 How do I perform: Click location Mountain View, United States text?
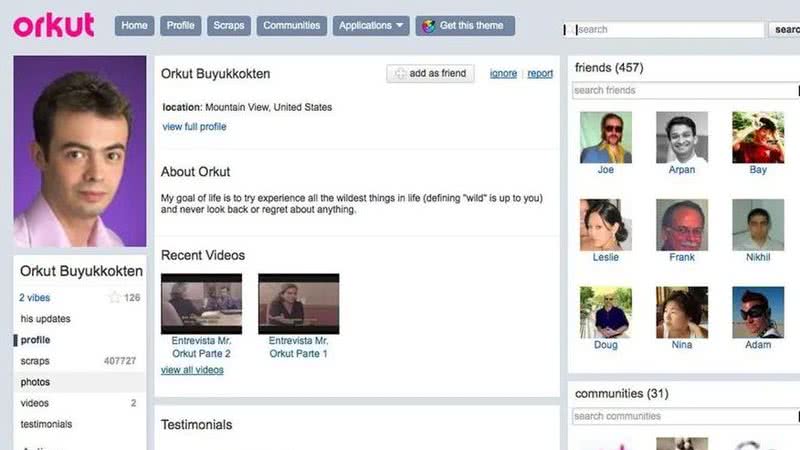[x=247, y=107]
